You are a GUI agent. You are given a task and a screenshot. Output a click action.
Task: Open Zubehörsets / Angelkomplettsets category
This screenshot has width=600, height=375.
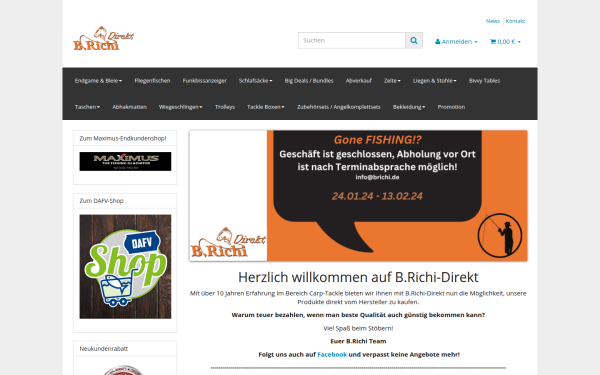(x=339, y=107)
